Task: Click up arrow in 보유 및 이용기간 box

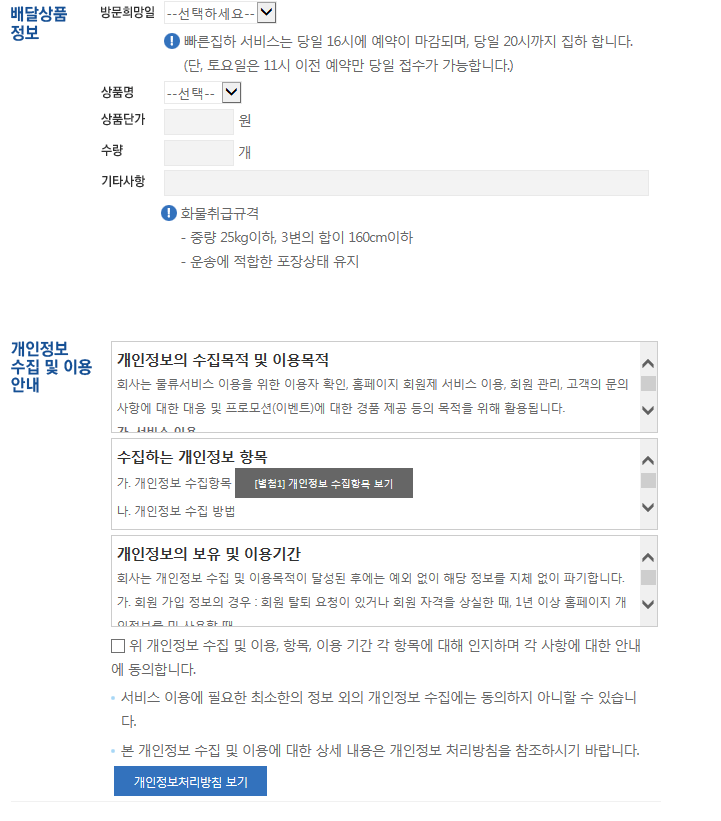Action: [x=648, y=557]
